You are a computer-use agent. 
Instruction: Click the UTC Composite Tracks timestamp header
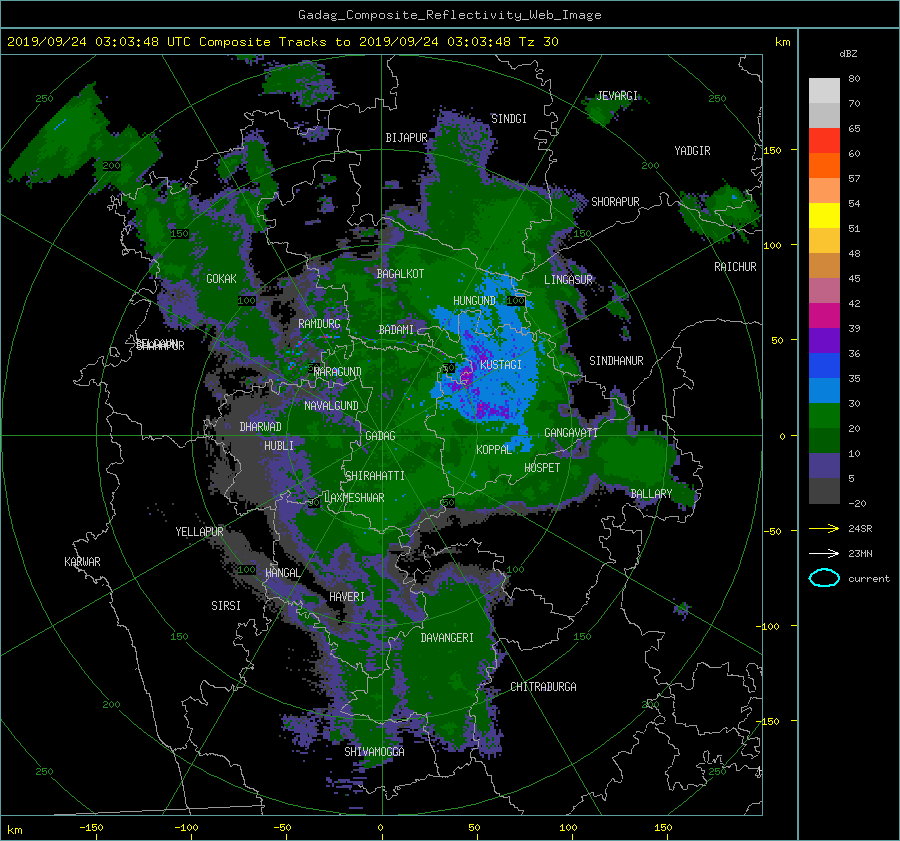pyautogui.click(x=283, y=42)
